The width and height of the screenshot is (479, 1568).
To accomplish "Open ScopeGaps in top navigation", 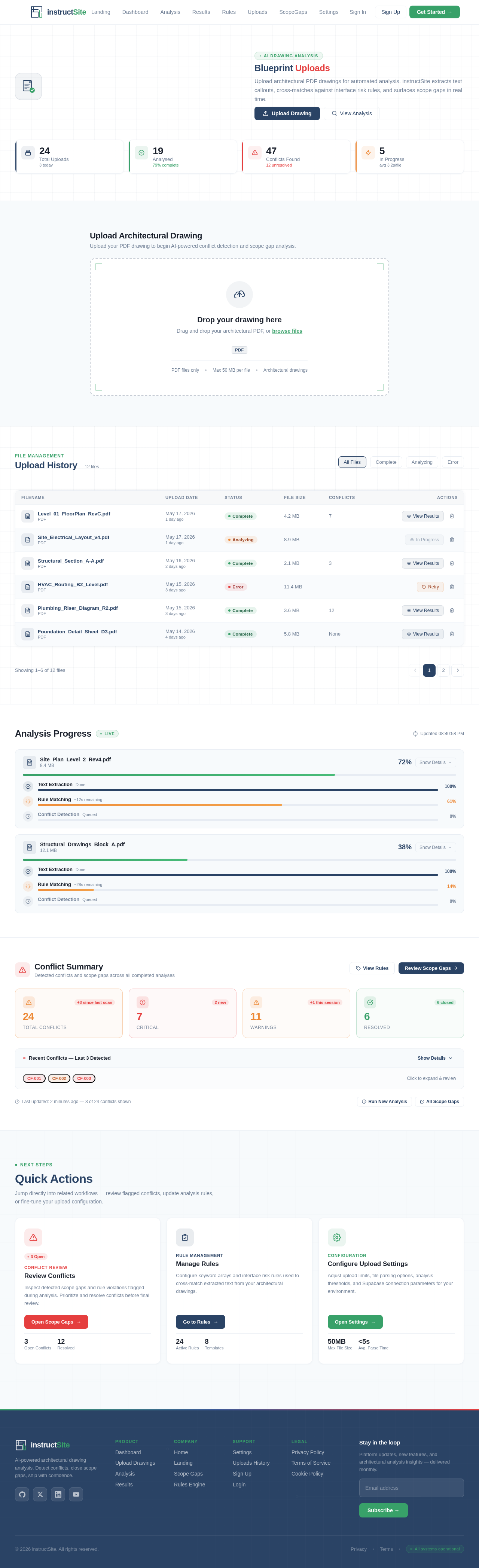I will (x=293, y=12).
